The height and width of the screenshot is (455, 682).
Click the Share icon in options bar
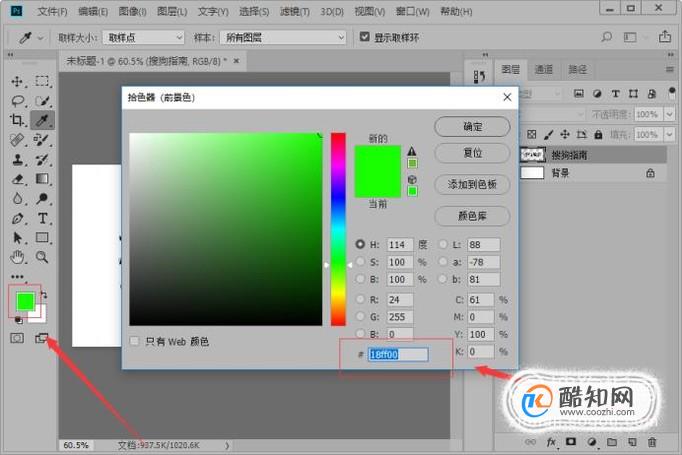click(665, 37)
